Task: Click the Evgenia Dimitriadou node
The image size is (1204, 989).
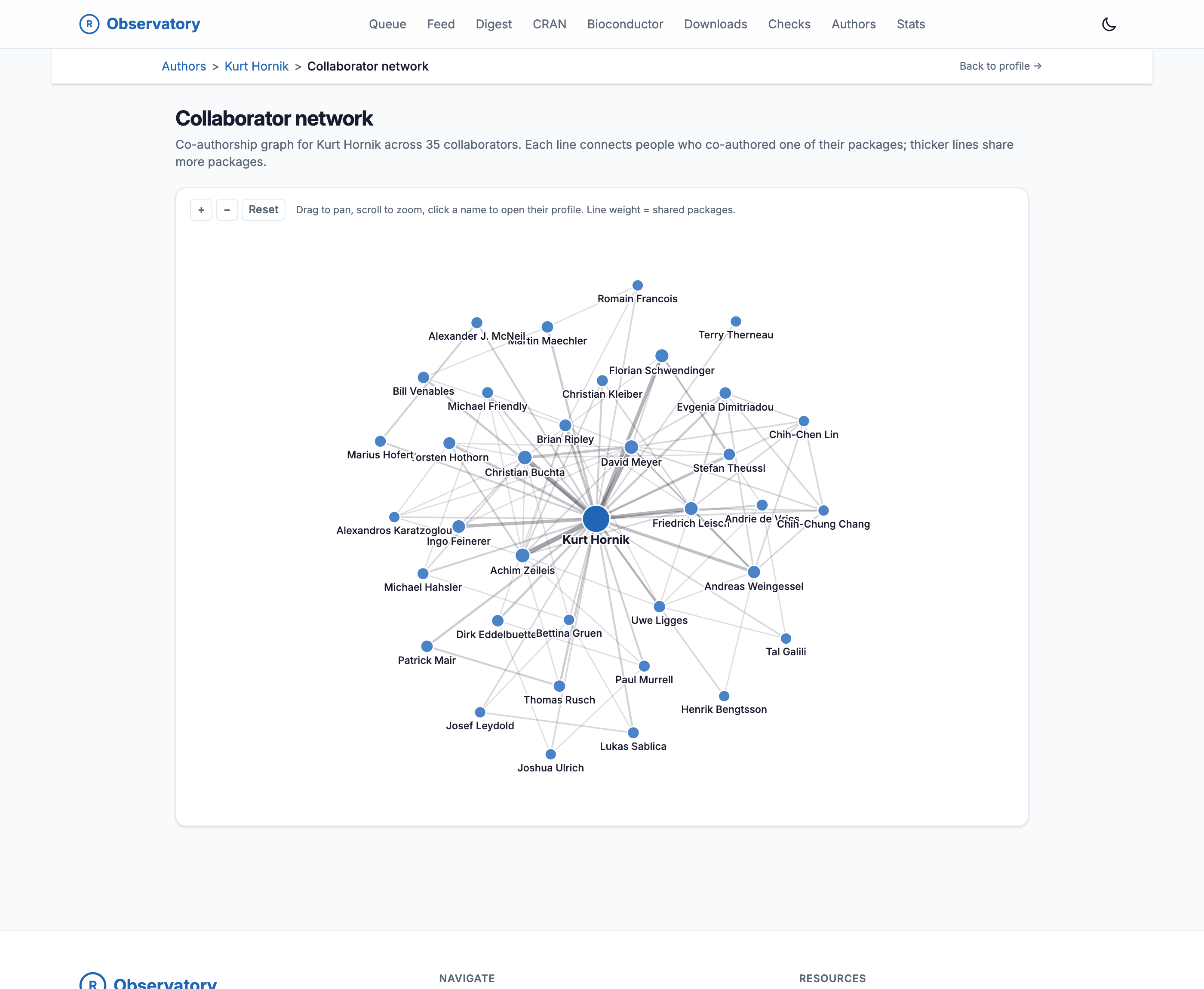Action: pyautogui.click(x=725, y=393)
